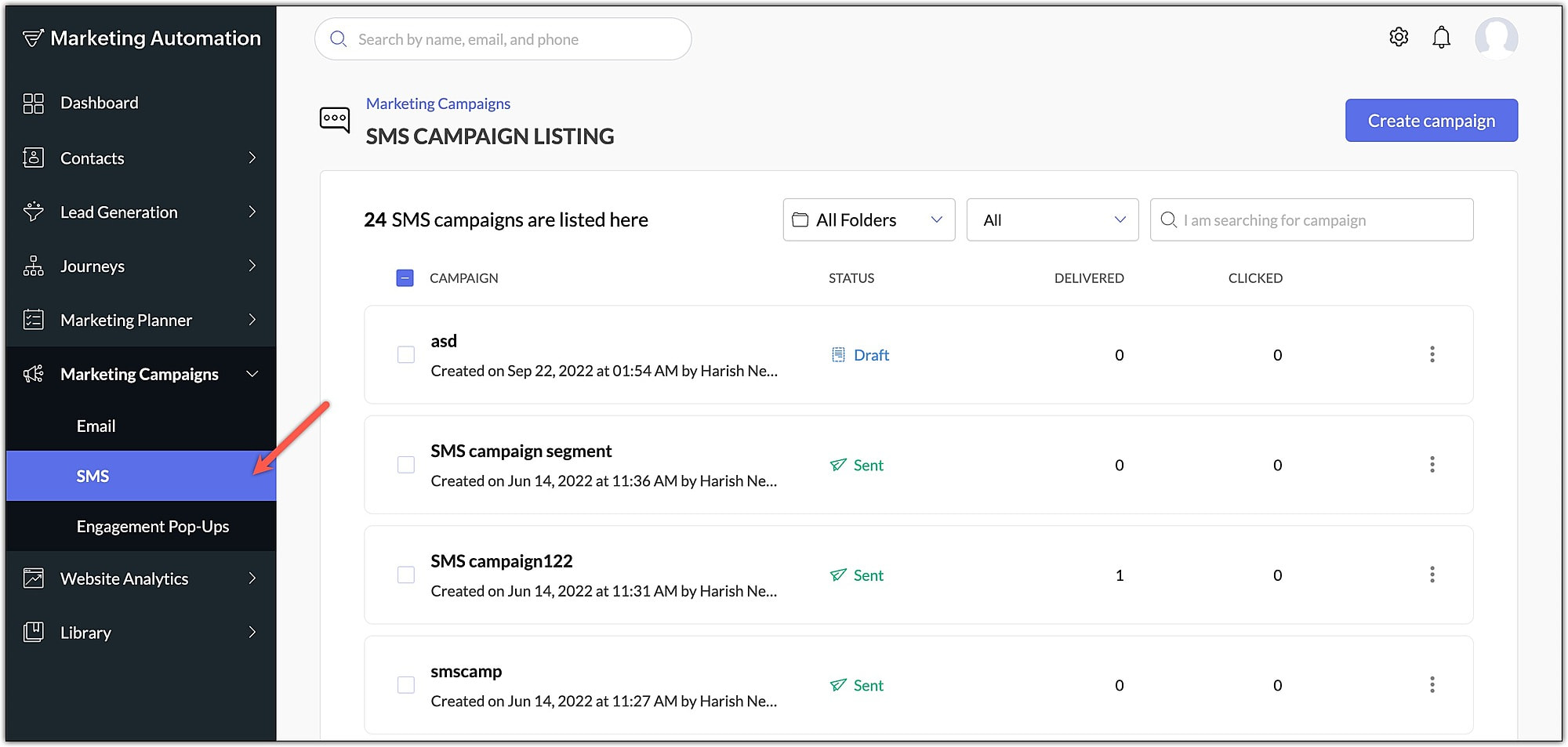Check the asd campaign checkbox
This screenshot has height=747, width=1568.
tap(406, 355)
